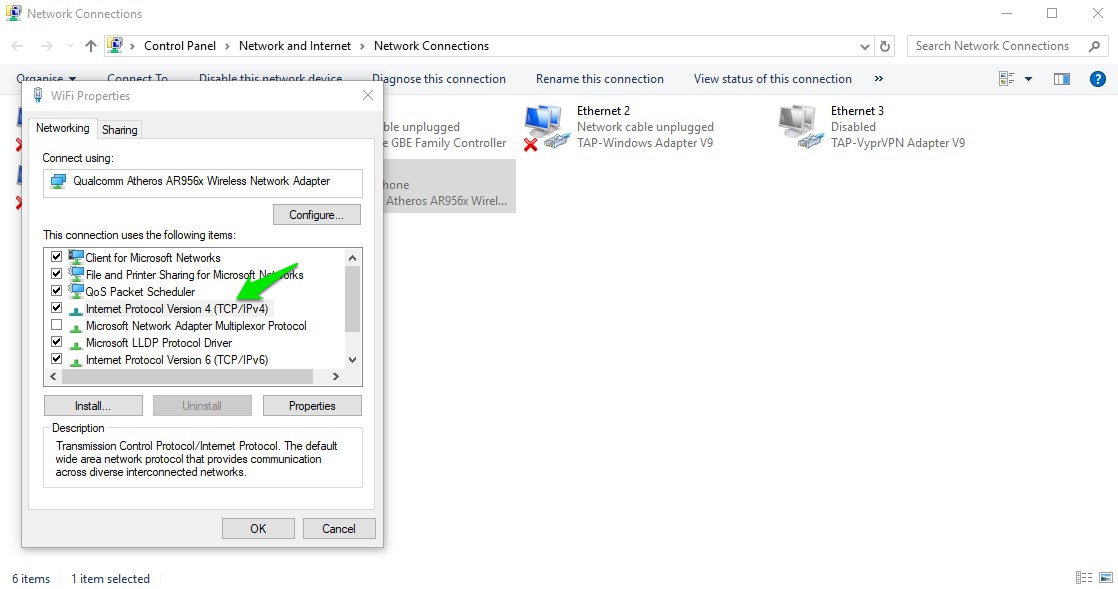Open the address bar history dropdown
Screen dimensions: 1118x589
[865, 45]
